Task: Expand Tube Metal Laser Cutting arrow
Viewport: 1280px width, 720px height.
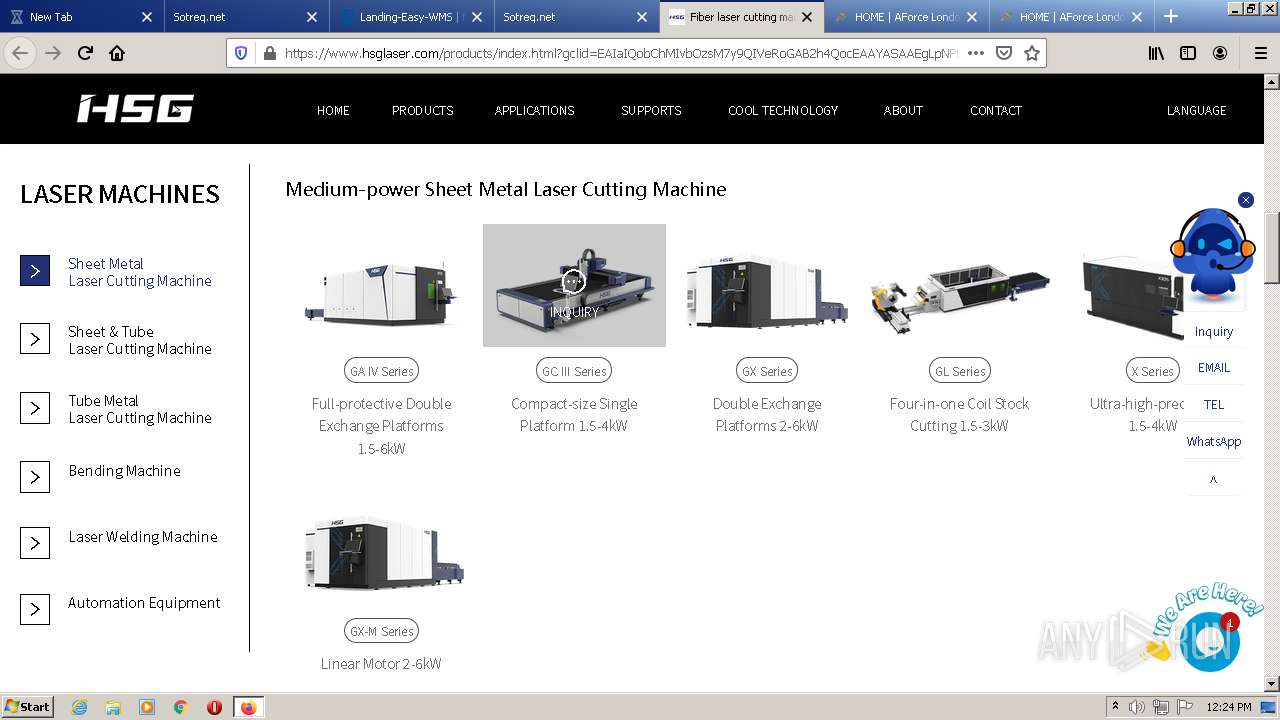Action: pos(35,408)
